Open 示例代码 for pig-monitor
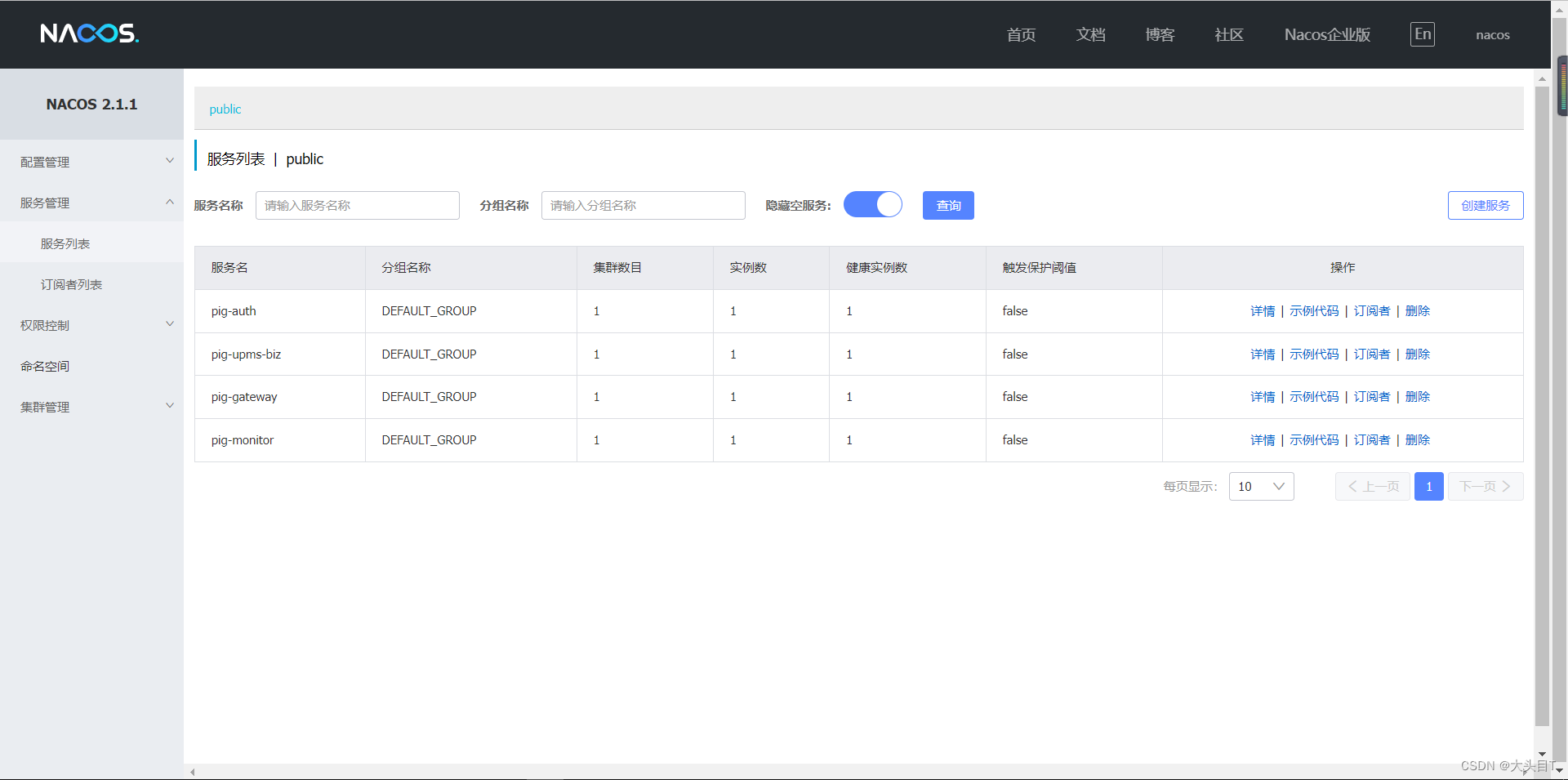Screen dimensions: 1568x780 pos(1314,440)
